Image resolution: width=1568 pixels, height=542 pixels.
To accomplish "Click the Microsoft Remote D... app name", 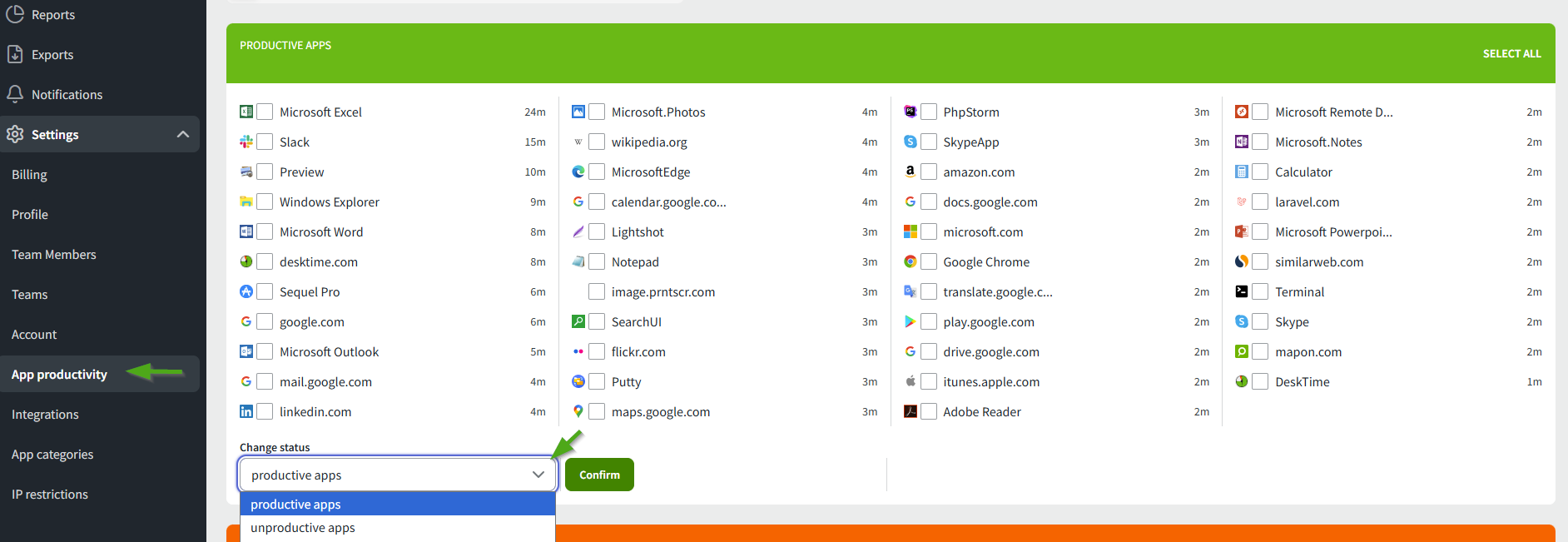I will [x=1334, y=112].
